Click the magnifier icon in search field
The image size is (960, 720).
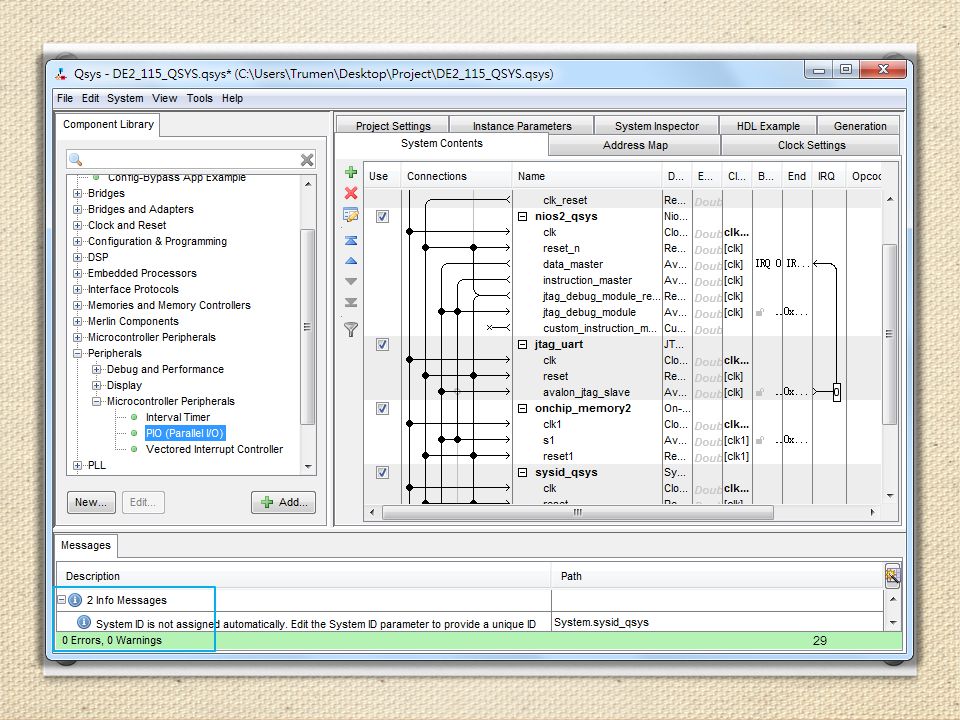(x=75, y=160)
